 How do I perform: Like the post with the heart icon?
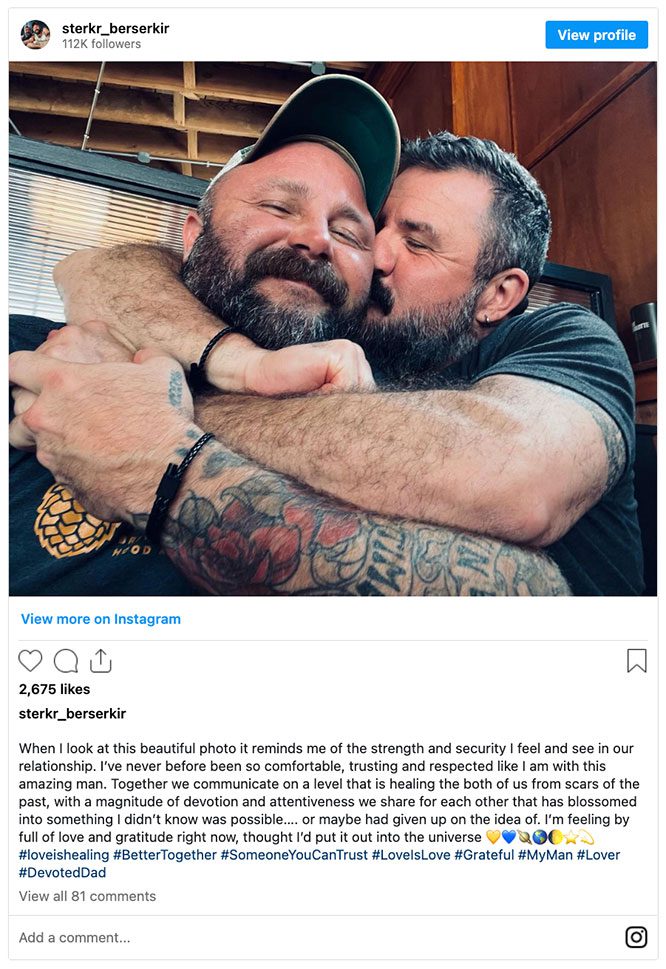pyautogui.click(x=30, y=661)
